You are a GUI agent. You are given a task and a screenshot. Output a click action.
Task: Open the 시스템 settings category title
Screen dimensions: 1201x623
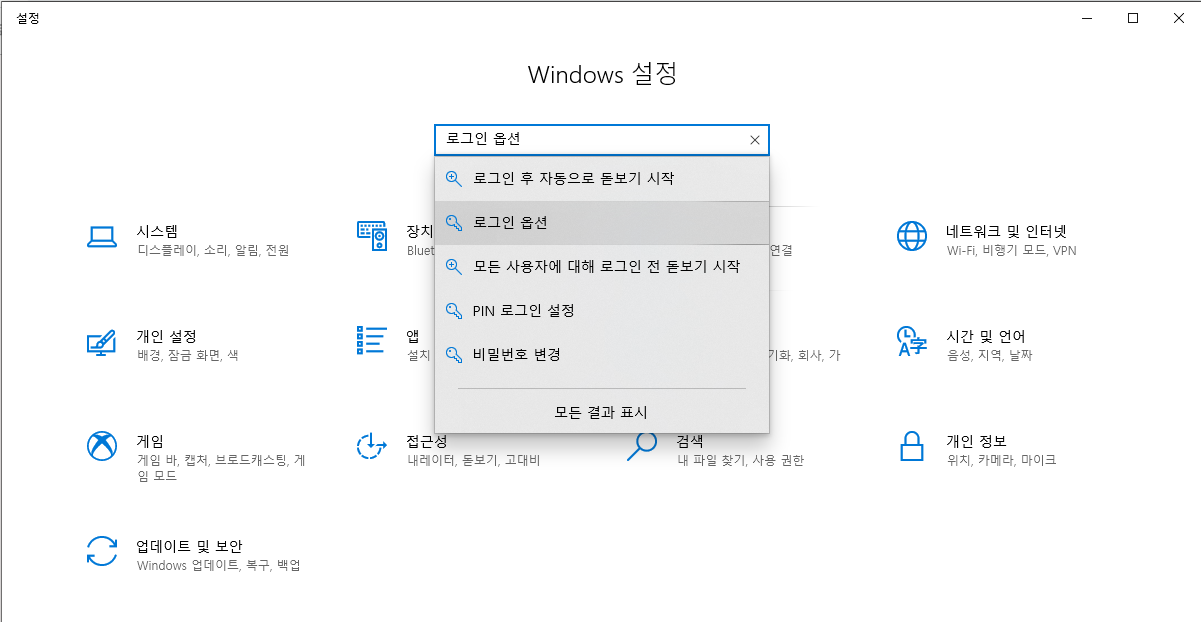click(x=157, y=232)
